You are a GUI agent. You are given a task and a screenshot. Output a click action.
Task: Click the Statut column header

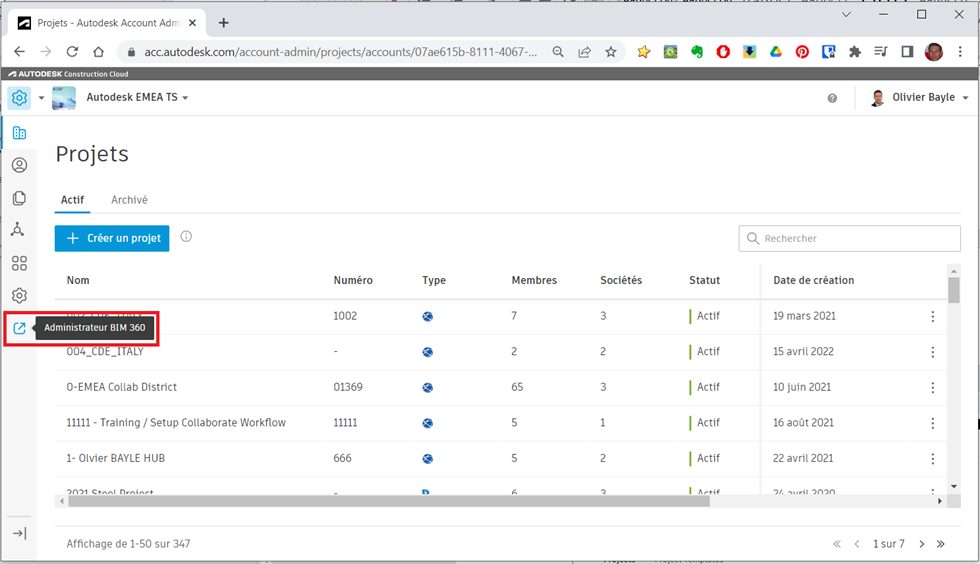pyautogui.click(x=704, y=280)
